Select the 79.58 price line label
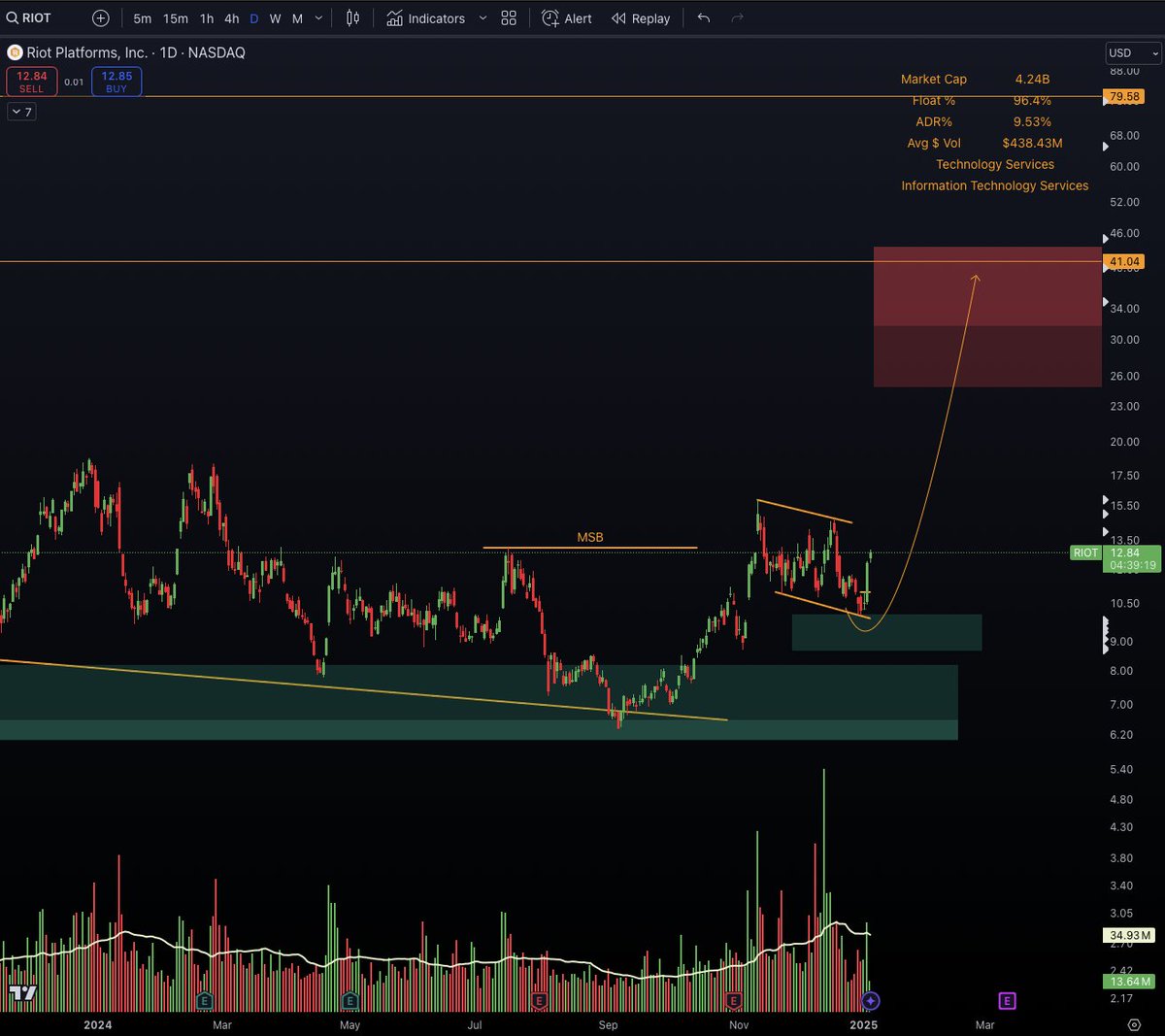This screenshot has height=1036, width=1165. [x=1124, y=97]
